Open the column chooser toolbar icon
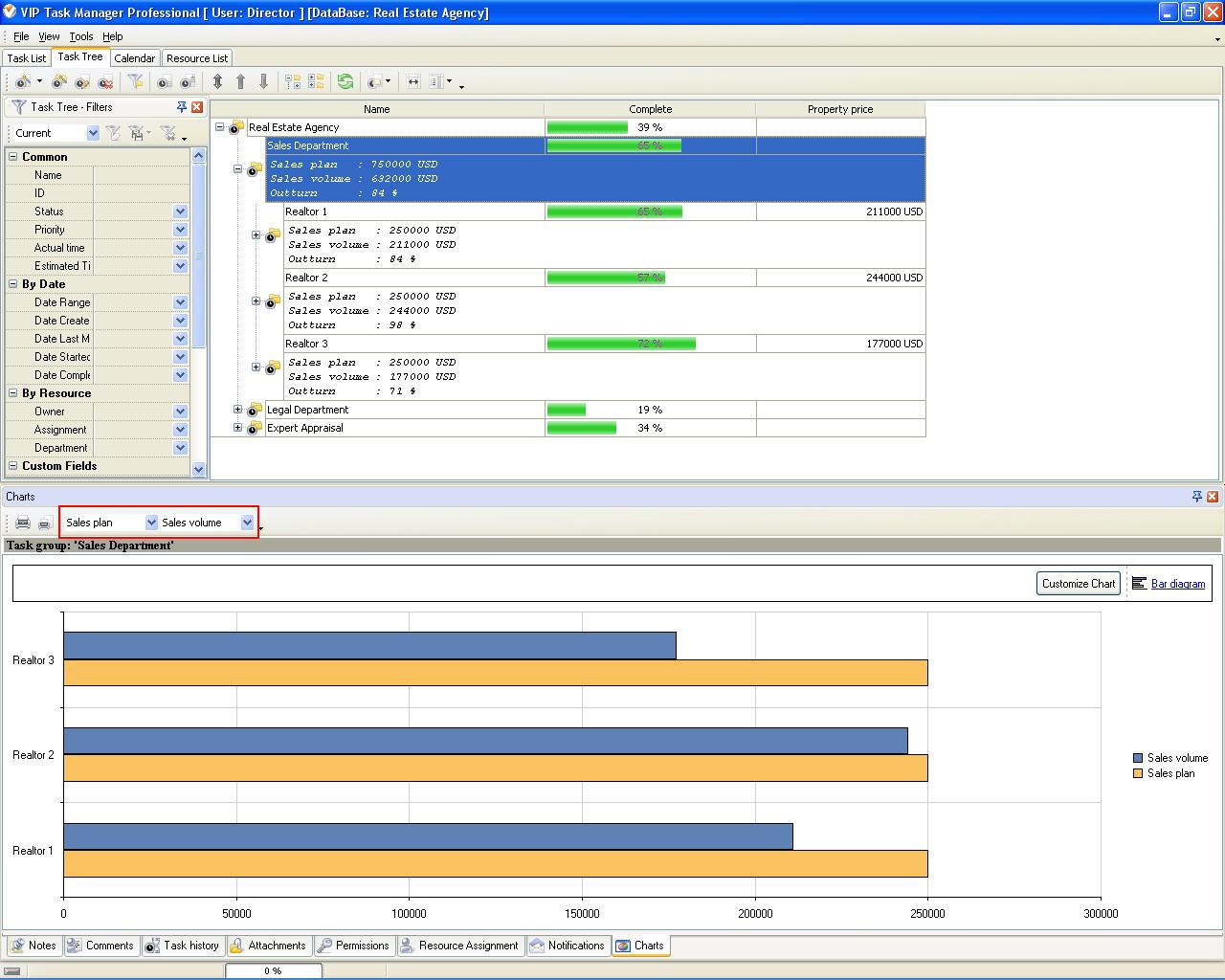 436,82
